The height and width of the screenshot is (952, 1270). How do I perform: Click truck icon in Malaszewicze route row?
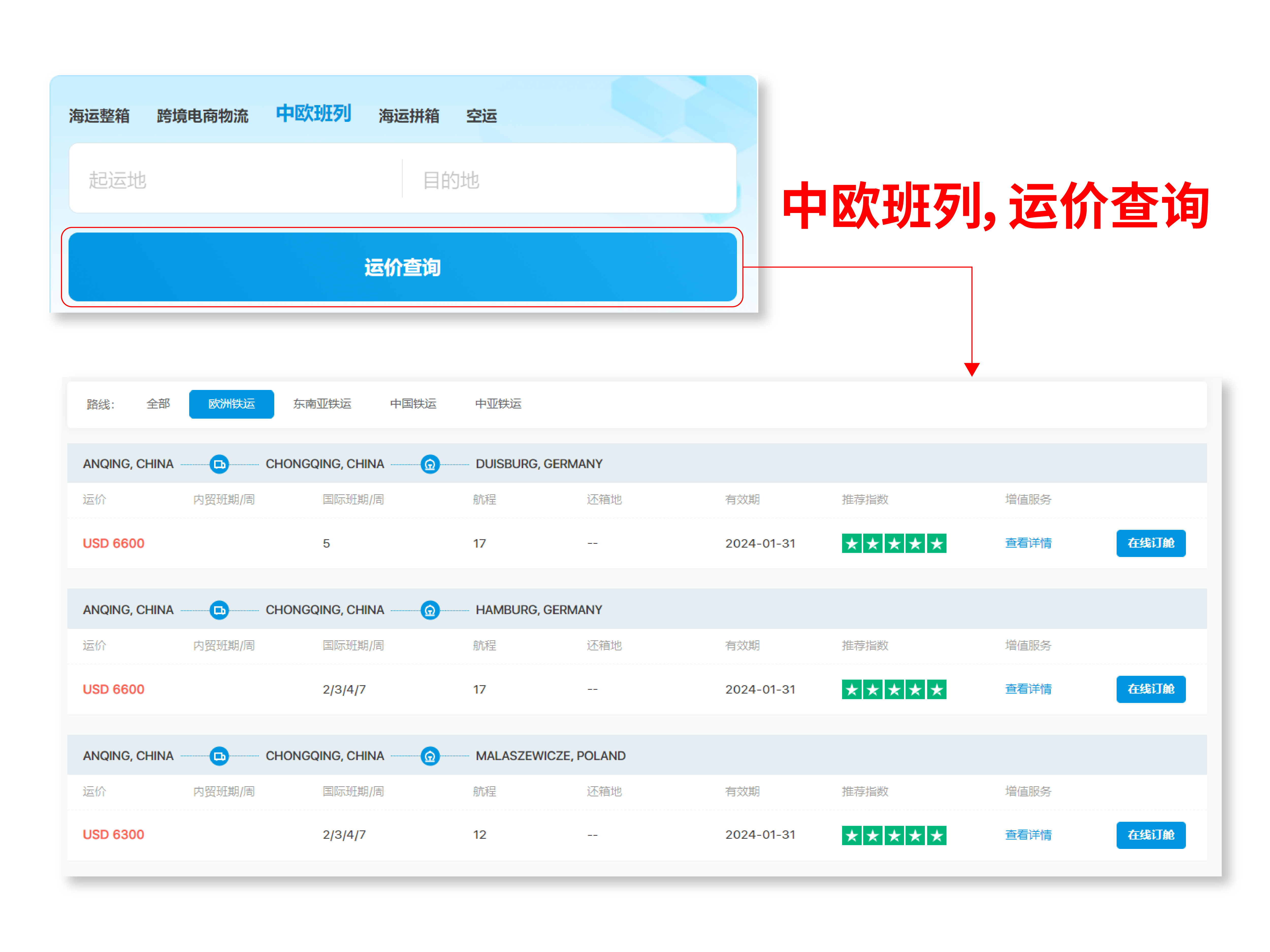pos(219,756)
